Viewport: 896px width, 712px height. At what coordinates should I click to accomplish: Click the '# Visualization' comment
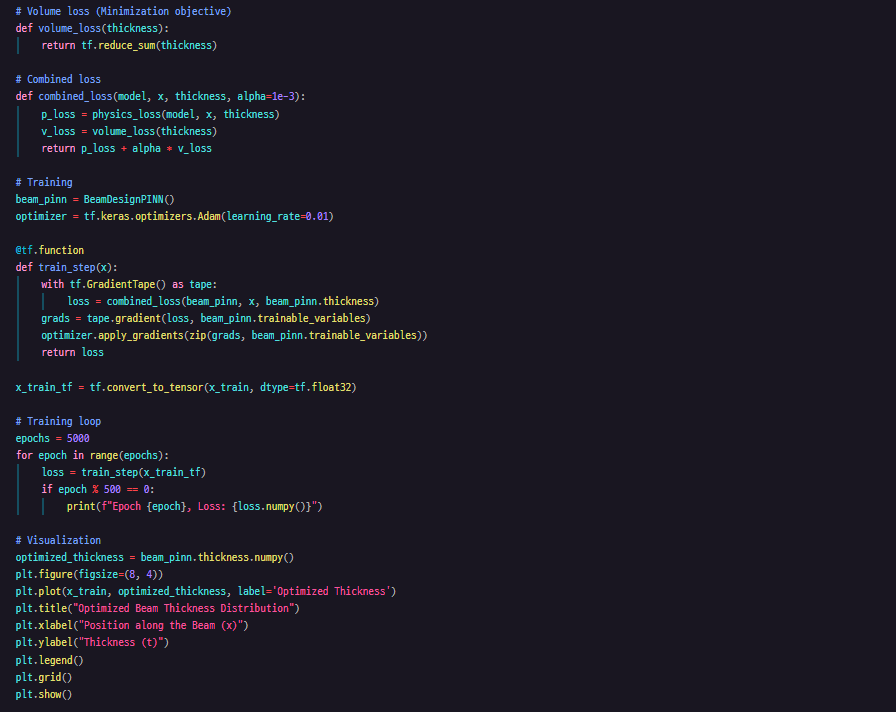click(58, 541)
